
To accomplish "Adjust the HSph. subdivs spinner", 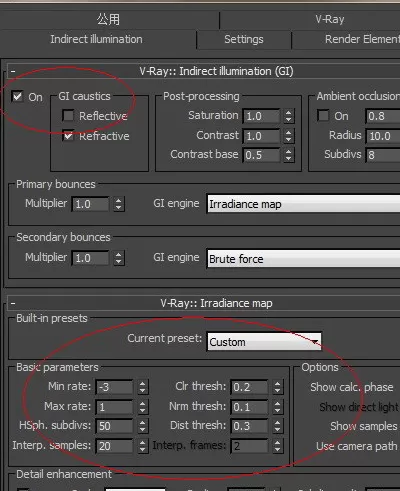I will 142,426.
